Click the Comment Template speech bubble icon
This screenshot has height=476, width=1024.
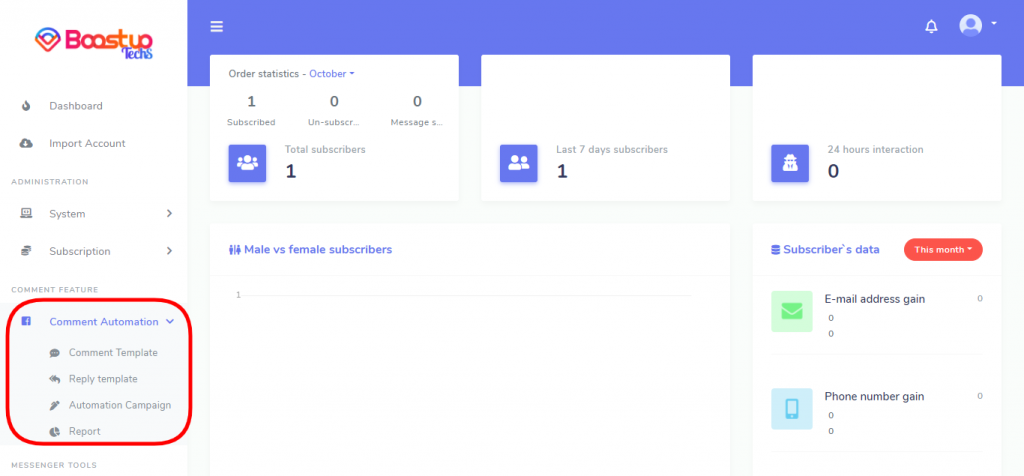tap(54, 353)
